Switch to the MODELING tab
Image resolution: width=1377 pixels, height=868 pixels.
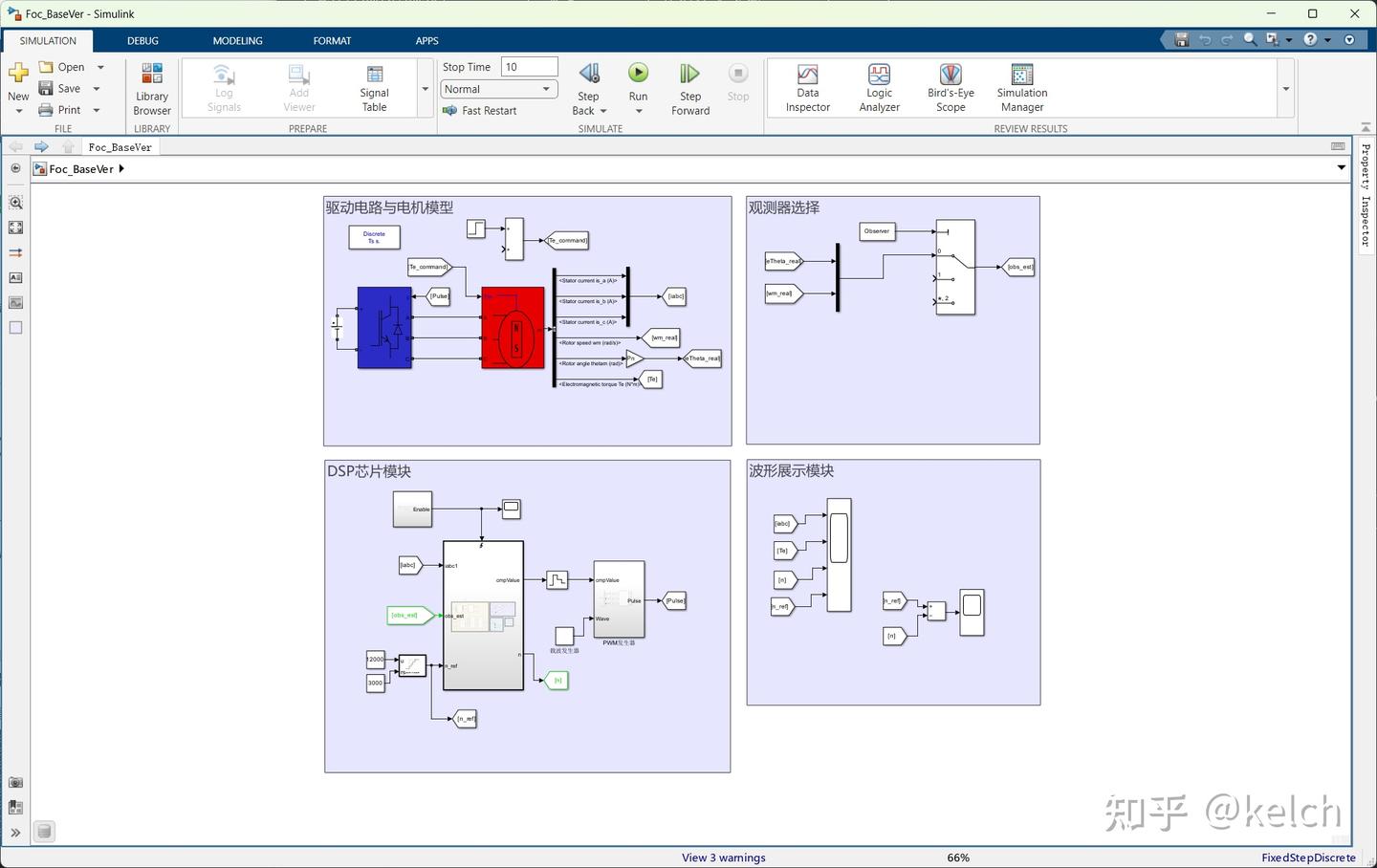(x=237, y=40)
